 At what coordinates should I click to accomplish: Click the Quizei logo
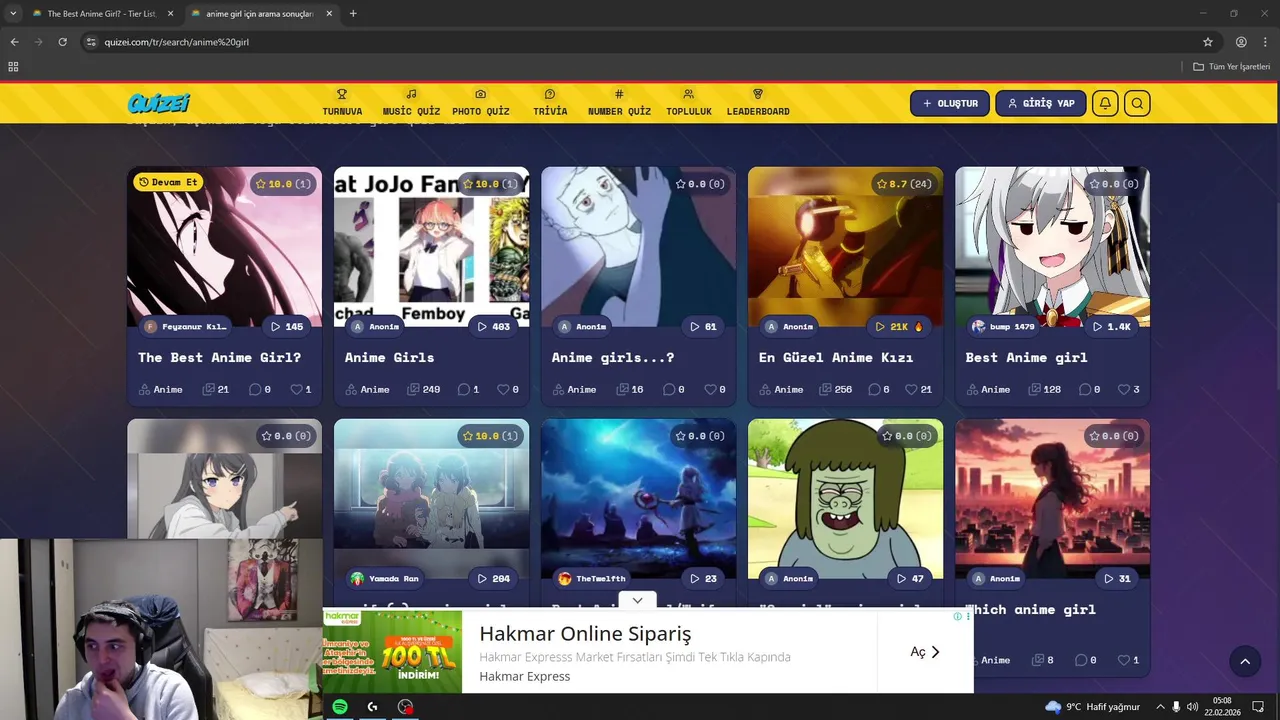click(x=159, y=103)
